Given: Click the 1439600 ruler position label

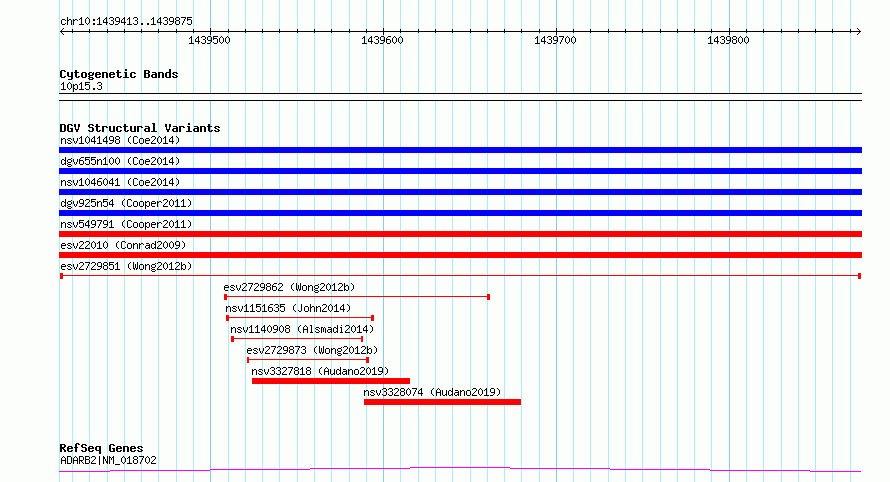Looking at the screenshot, I should point(383,40).
